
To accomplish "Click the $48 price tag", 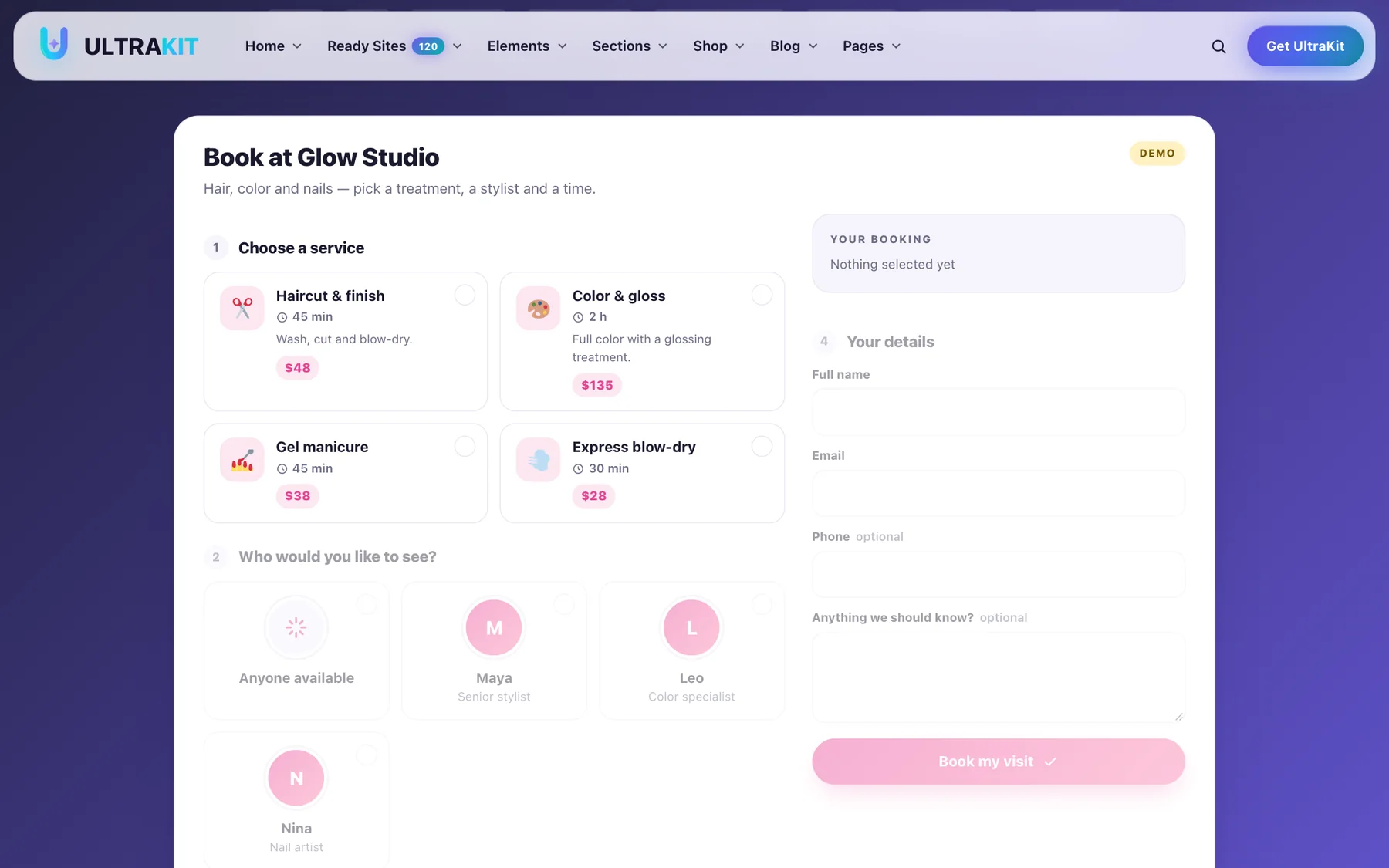I will [297, 368].
